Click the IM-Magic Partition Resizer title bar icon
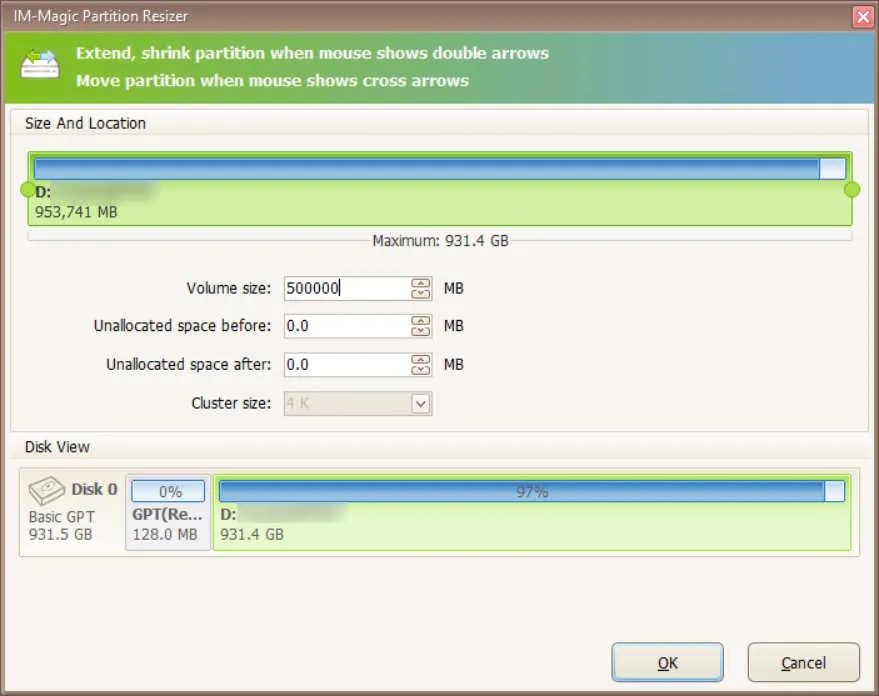This screenshot has height=696, width=879. [13, 15]
